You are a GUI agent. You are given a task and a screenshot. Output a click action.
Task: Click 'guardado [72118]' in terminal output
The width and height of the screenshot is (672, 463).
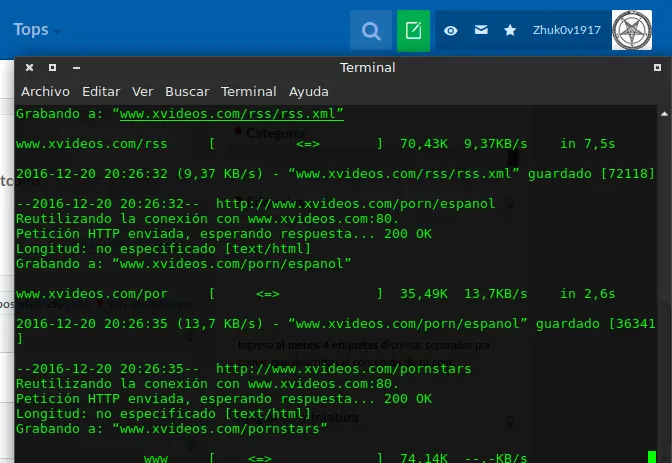point(591,174)
